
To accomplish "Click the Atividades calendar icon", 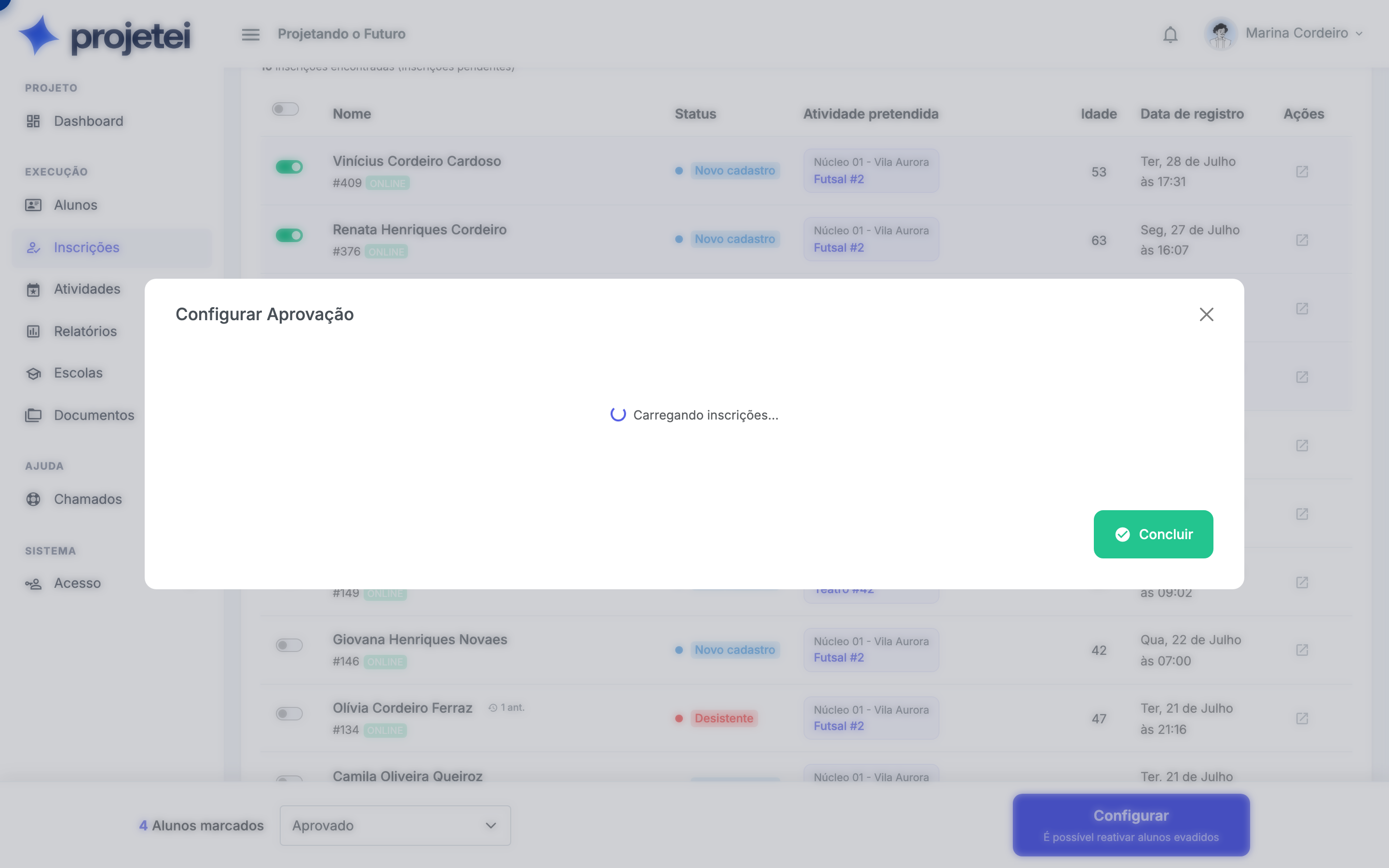I will (x=33, y=289).
